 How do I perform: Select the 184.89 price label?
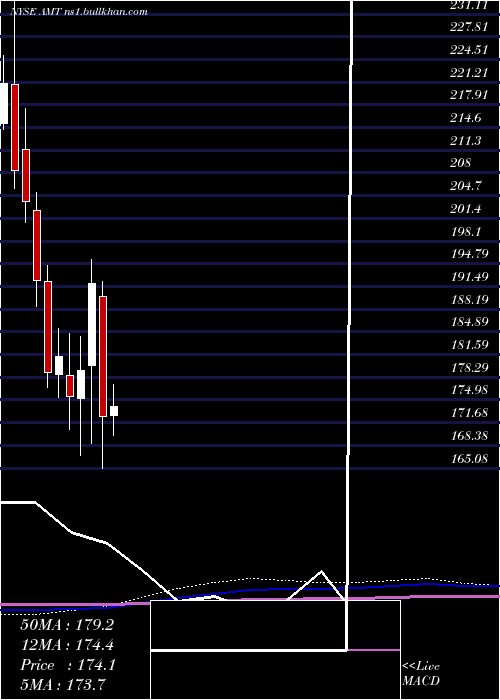coord(469,322)
